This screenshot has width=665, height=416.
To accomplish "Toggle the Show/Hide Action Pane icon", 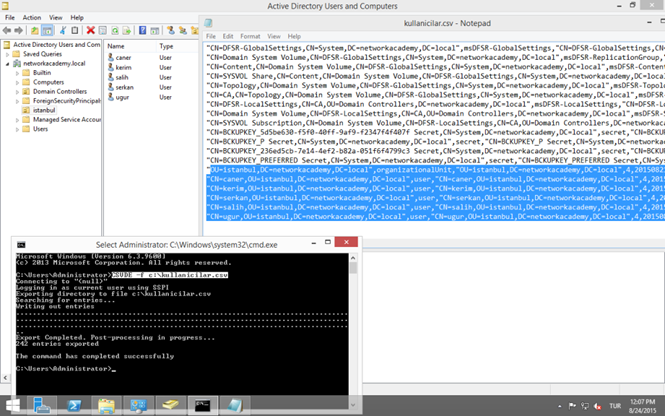I will coord(155,31).
